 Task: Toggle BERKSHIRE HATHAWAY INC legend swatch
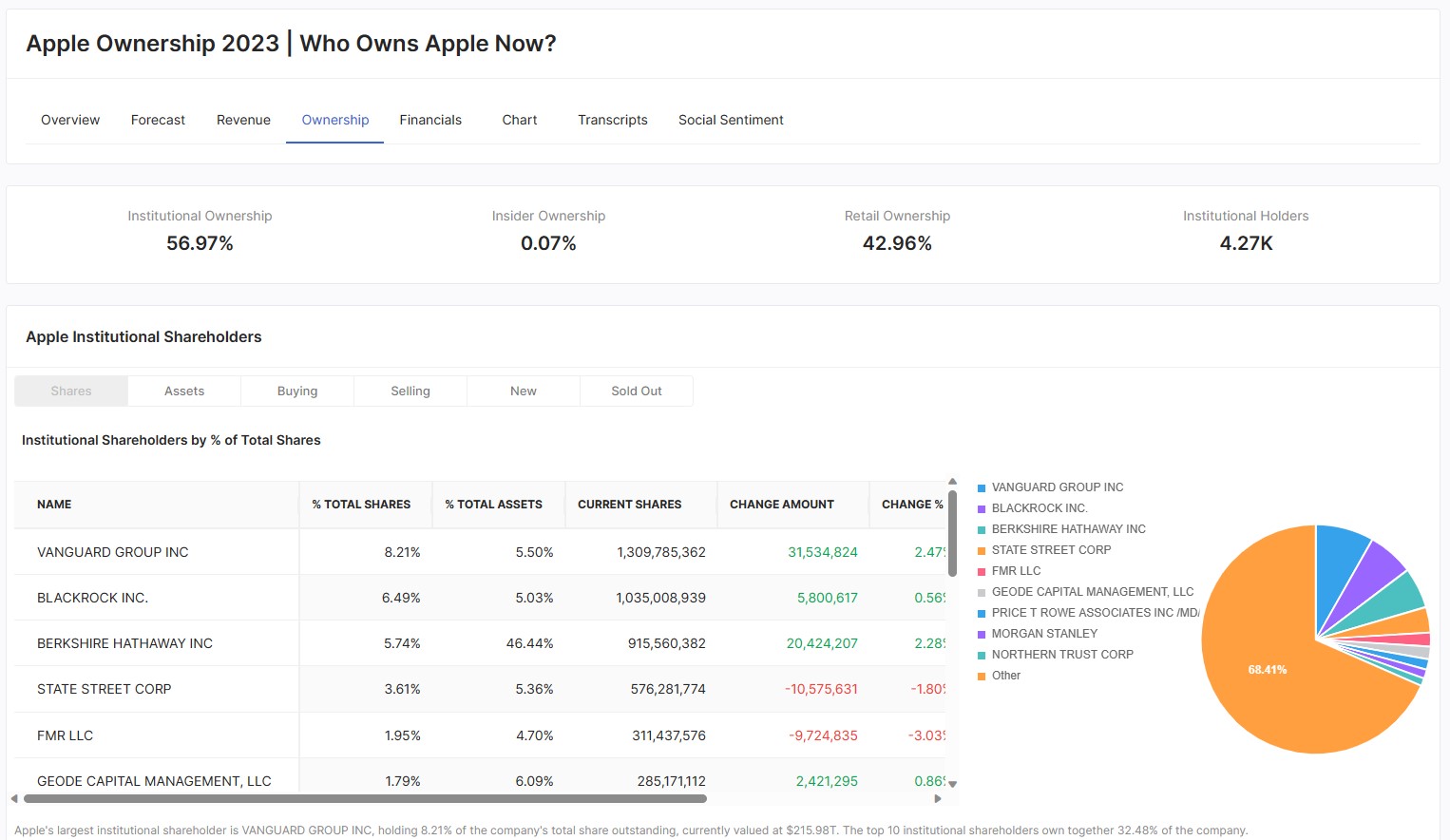982,529
